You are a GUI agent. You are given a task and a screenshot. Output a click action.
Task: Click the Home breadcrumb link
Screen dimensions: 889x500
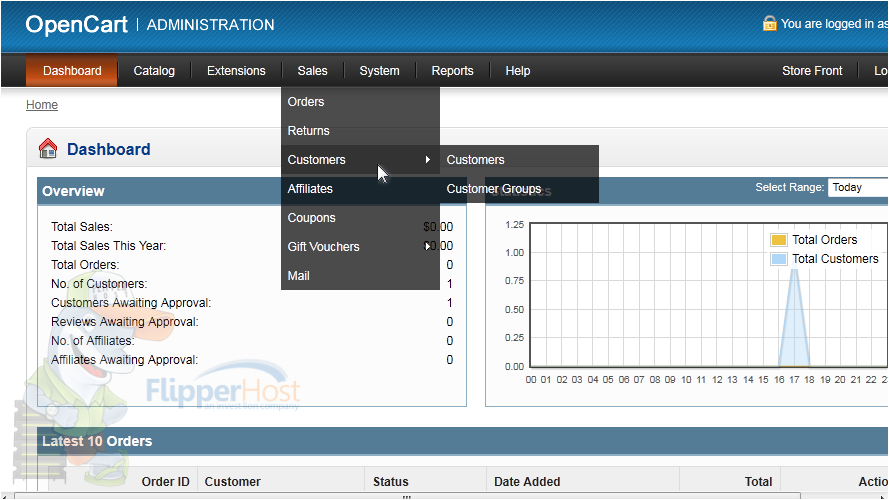coord(42,105)
